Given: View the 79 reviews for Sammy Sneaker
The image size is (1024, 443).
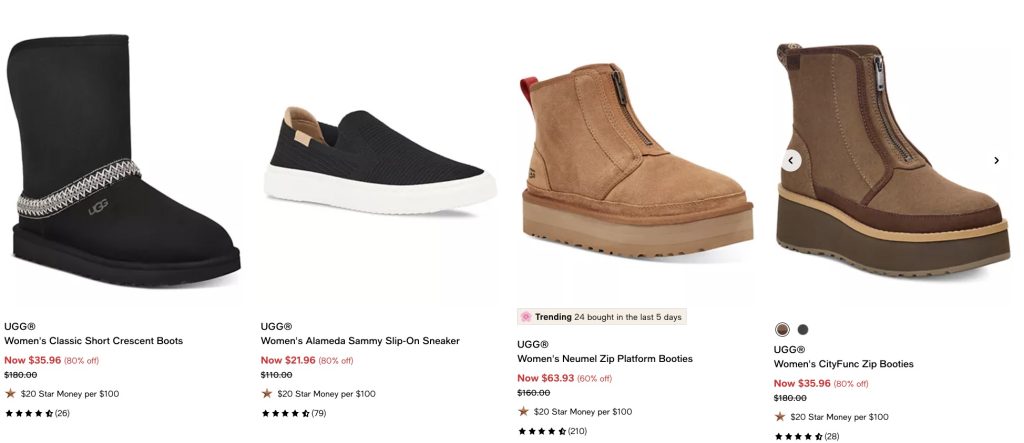Looking at the screenshot, I should (x=318, y=413).
